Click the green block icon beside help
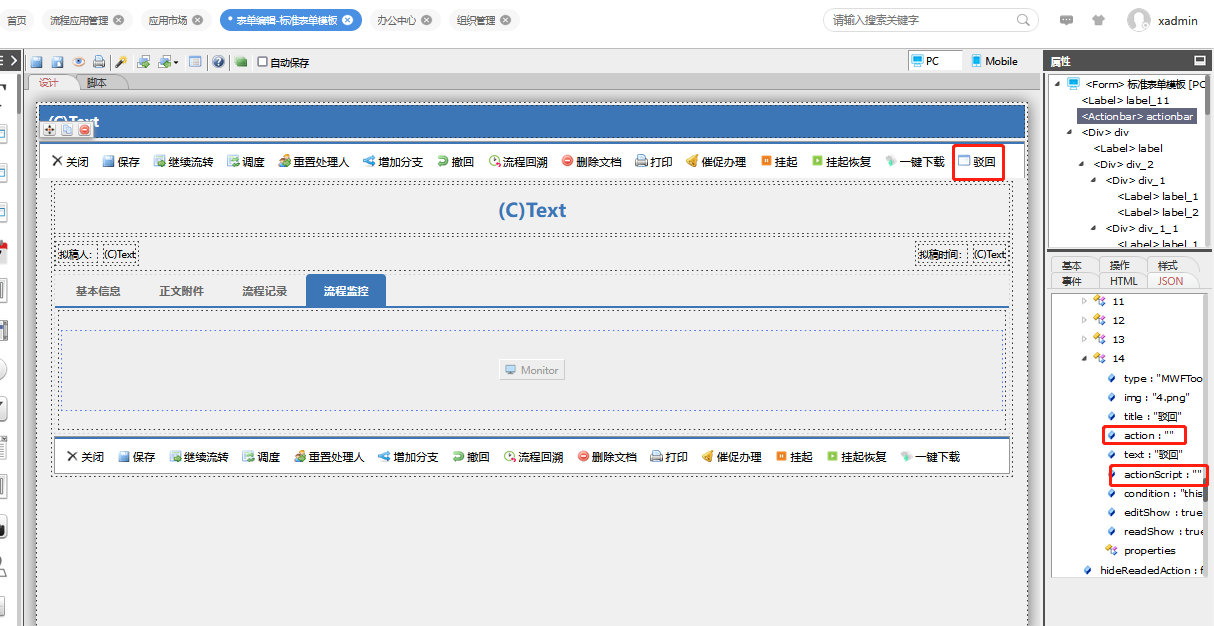Viewport: 1214px width, 626px height. pos(241,62)
